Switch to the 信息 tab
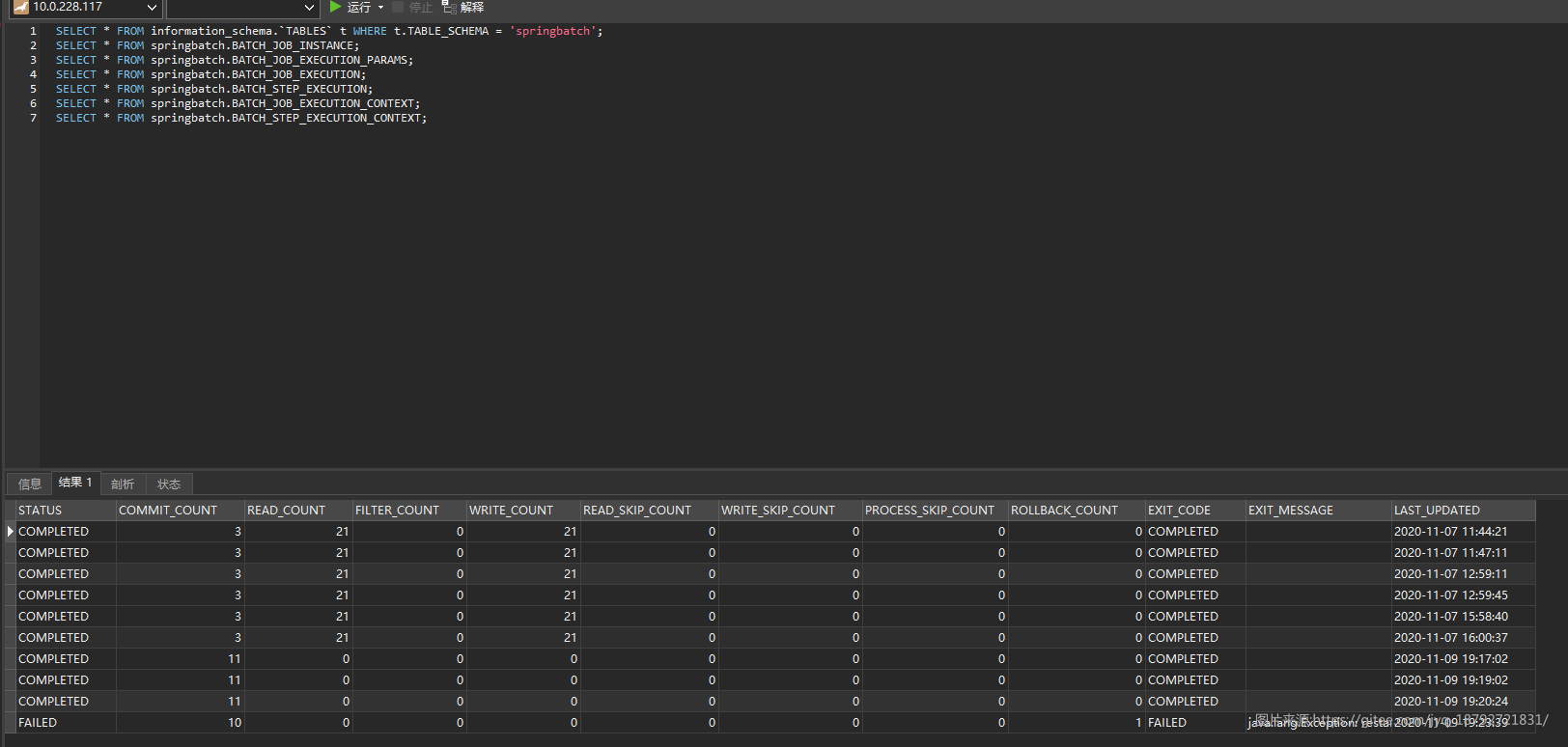1568x747 pixels. [30, 484]
